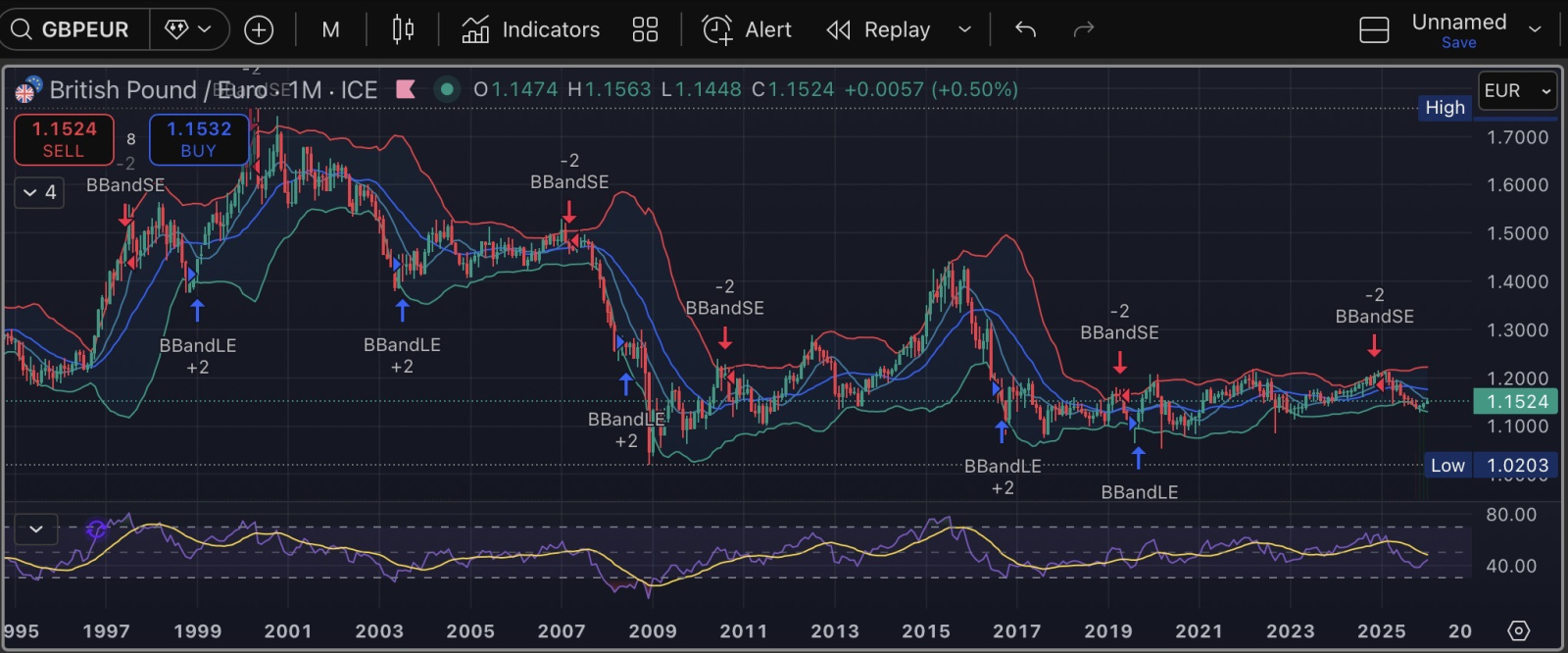The image size is (1568, 653).
Task: Collapse the RSI pane legend chevron
Action: tap(36, 529)
